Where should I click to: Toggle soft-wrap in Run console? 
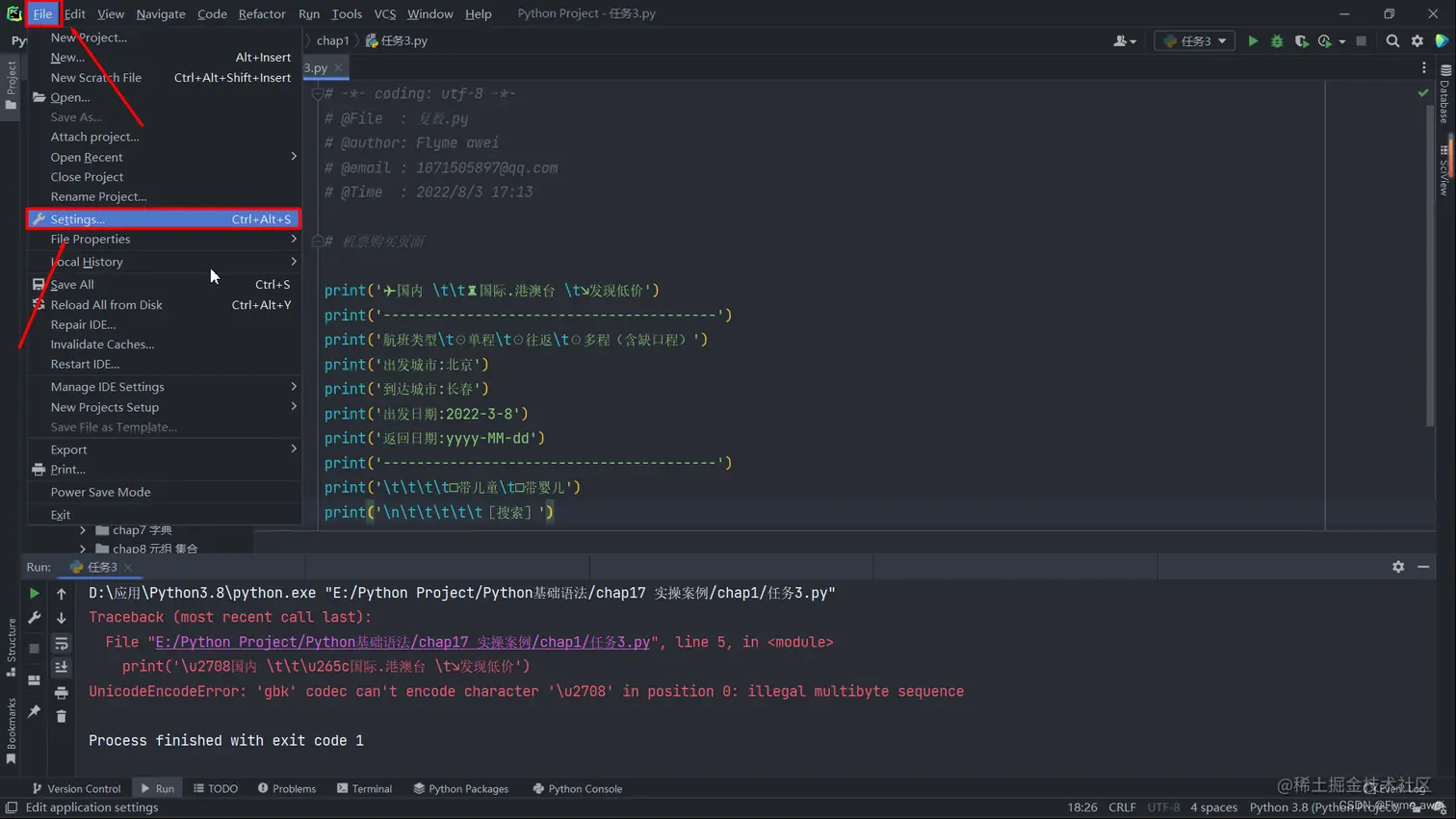(61, 643)
